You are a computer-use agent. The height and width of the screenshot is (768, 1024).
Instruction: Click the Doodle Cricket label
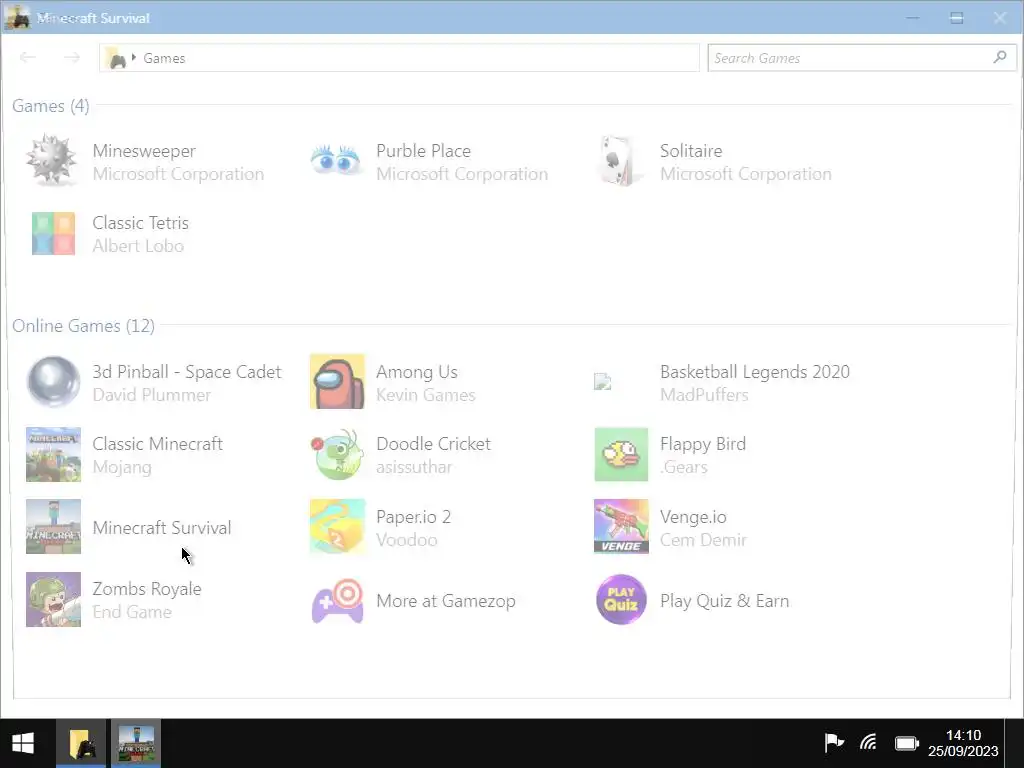(x=433, y=443)
